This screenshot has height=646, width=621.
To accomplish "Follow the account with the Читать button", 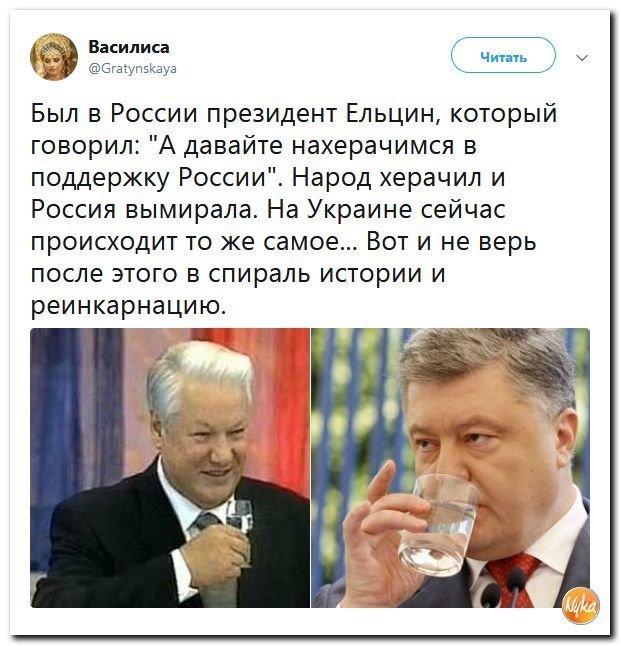I will (x=503, y=55).
